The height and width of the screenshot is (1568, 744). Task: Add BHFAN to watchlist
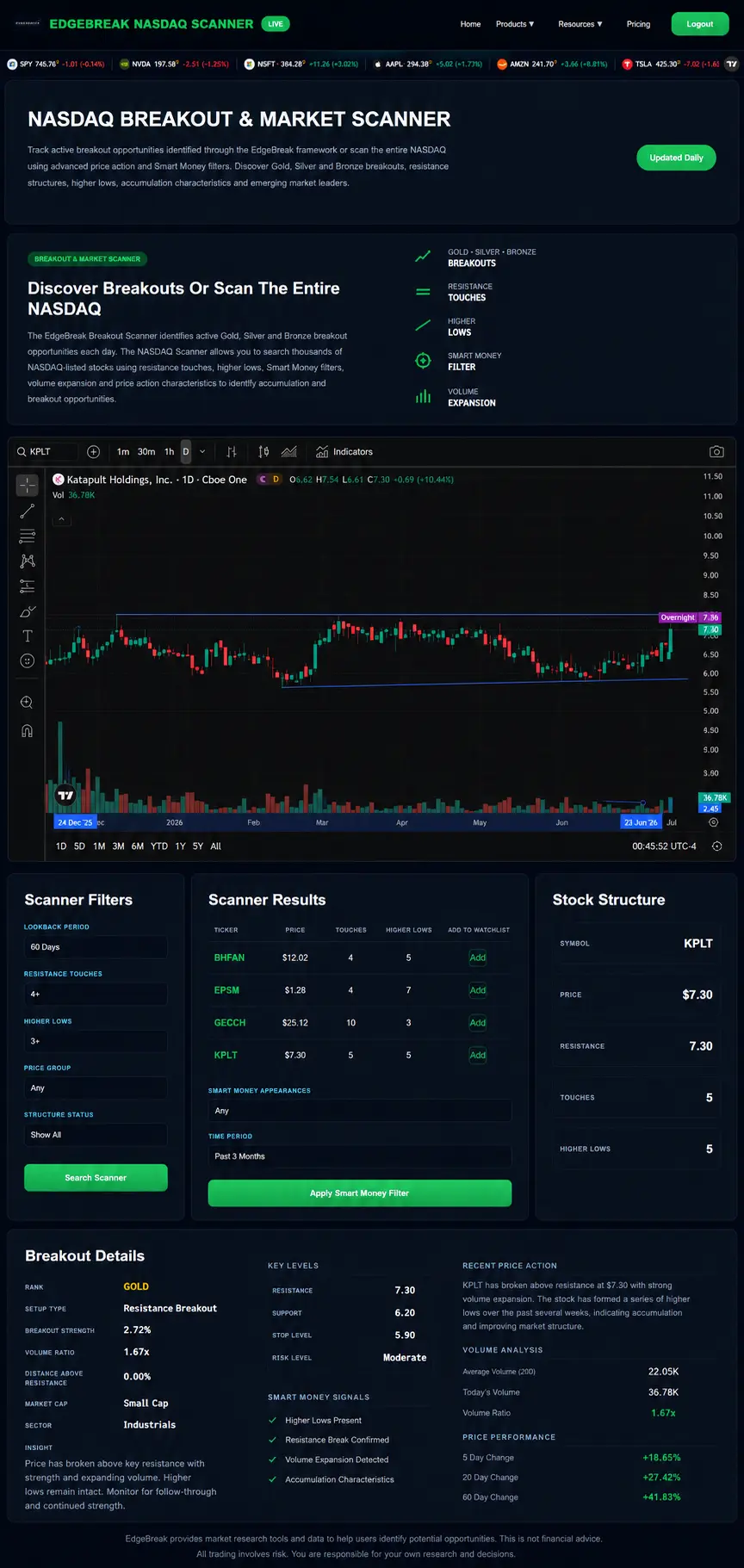pyautogui.click(x=478, y=958)
